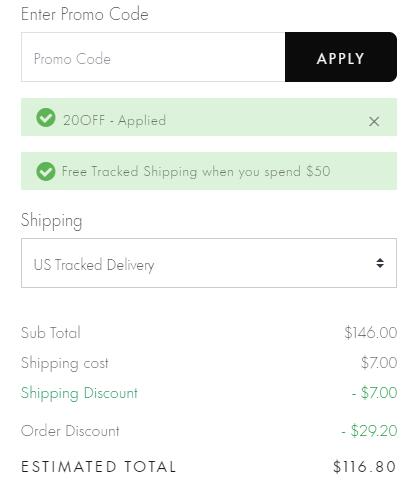Click the - $29.20 order discount amount
Viewport: 420px width, 481px height.
click(x=369, y=431)
